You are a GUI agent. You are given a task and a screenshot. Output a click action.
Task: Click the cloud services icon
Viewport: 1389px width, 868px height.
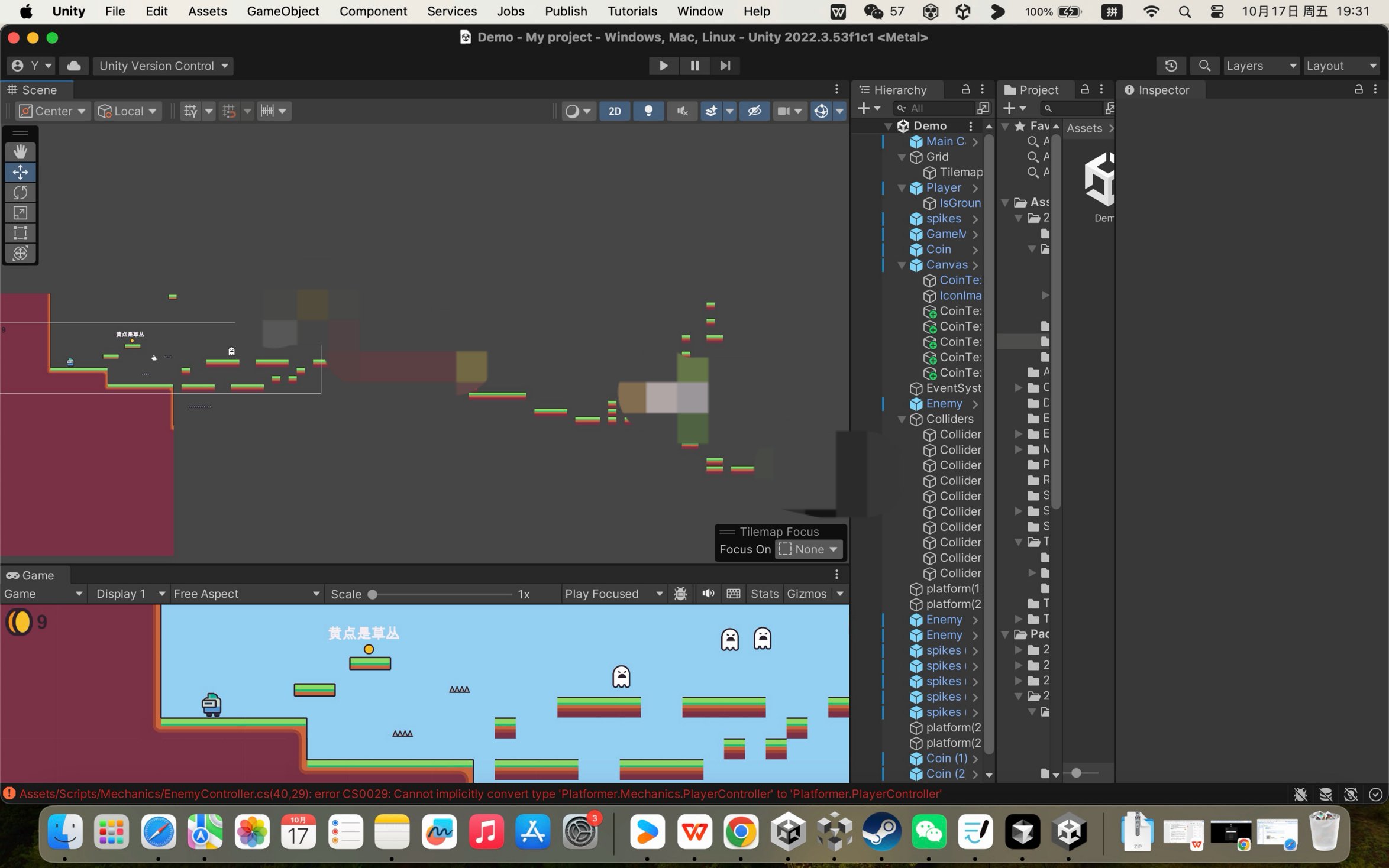click(x=74, y=66)
